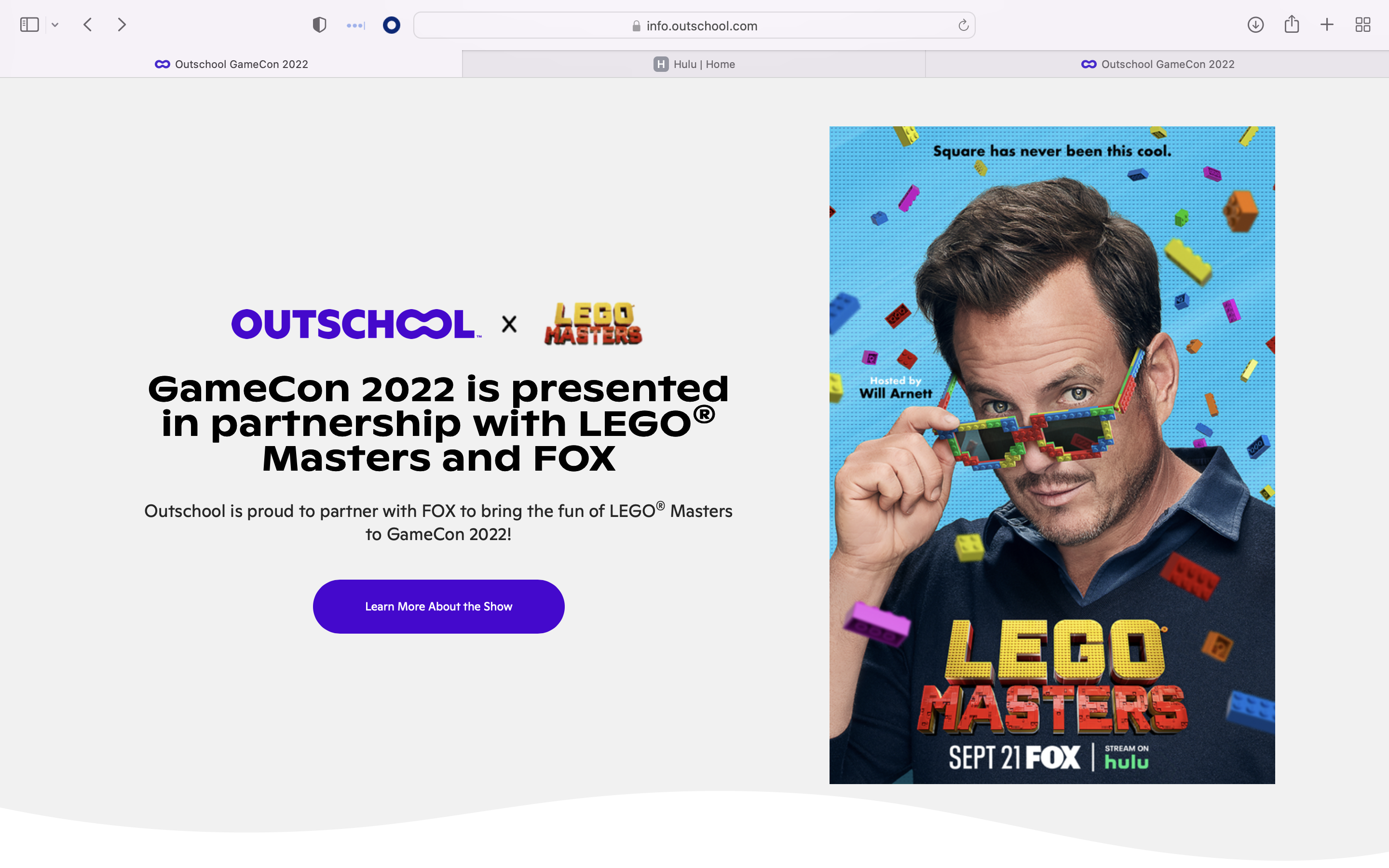Select the first Outschool GameCon 2022 tab
The width and height of the screenshot is (1389, 868).
[x=231, y=64]
